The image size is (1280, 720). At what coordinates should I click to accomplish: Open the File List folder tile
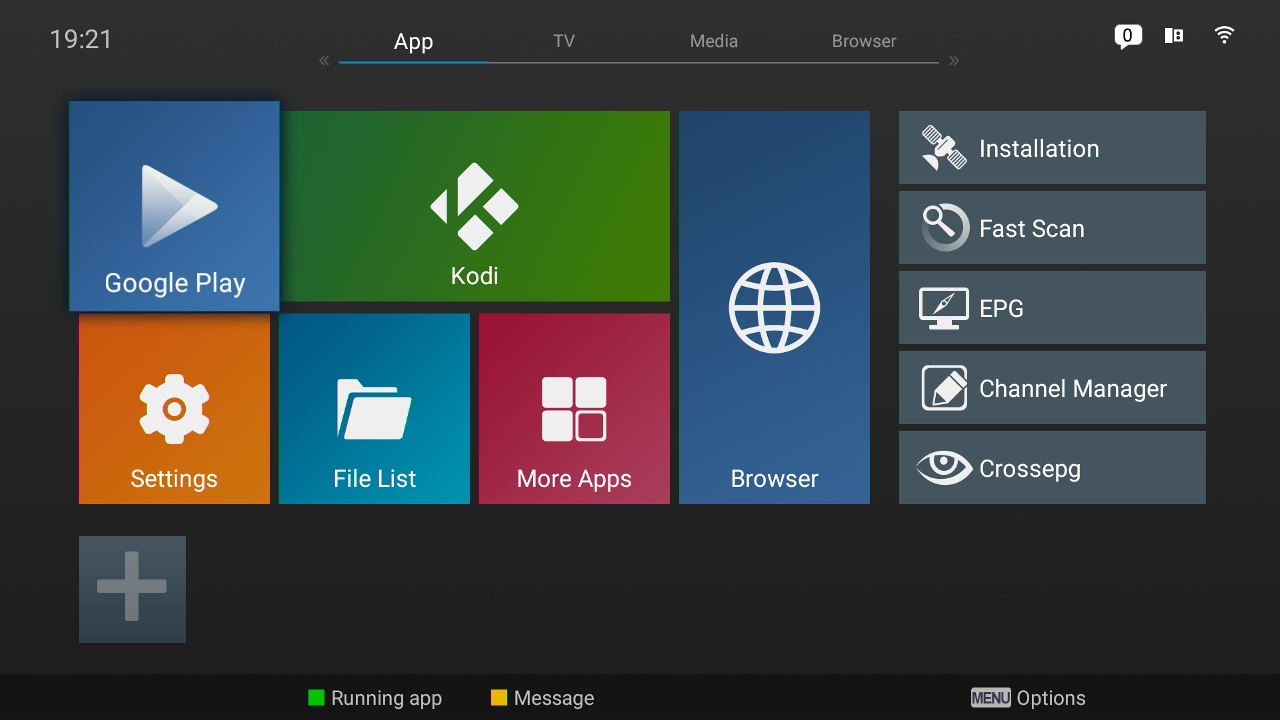click(x=374, y=409)
